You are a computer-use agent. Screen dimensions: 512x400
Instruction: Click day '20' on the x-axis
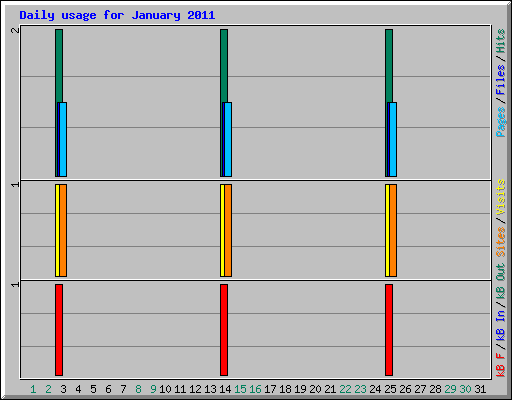(x=315, y=389)
